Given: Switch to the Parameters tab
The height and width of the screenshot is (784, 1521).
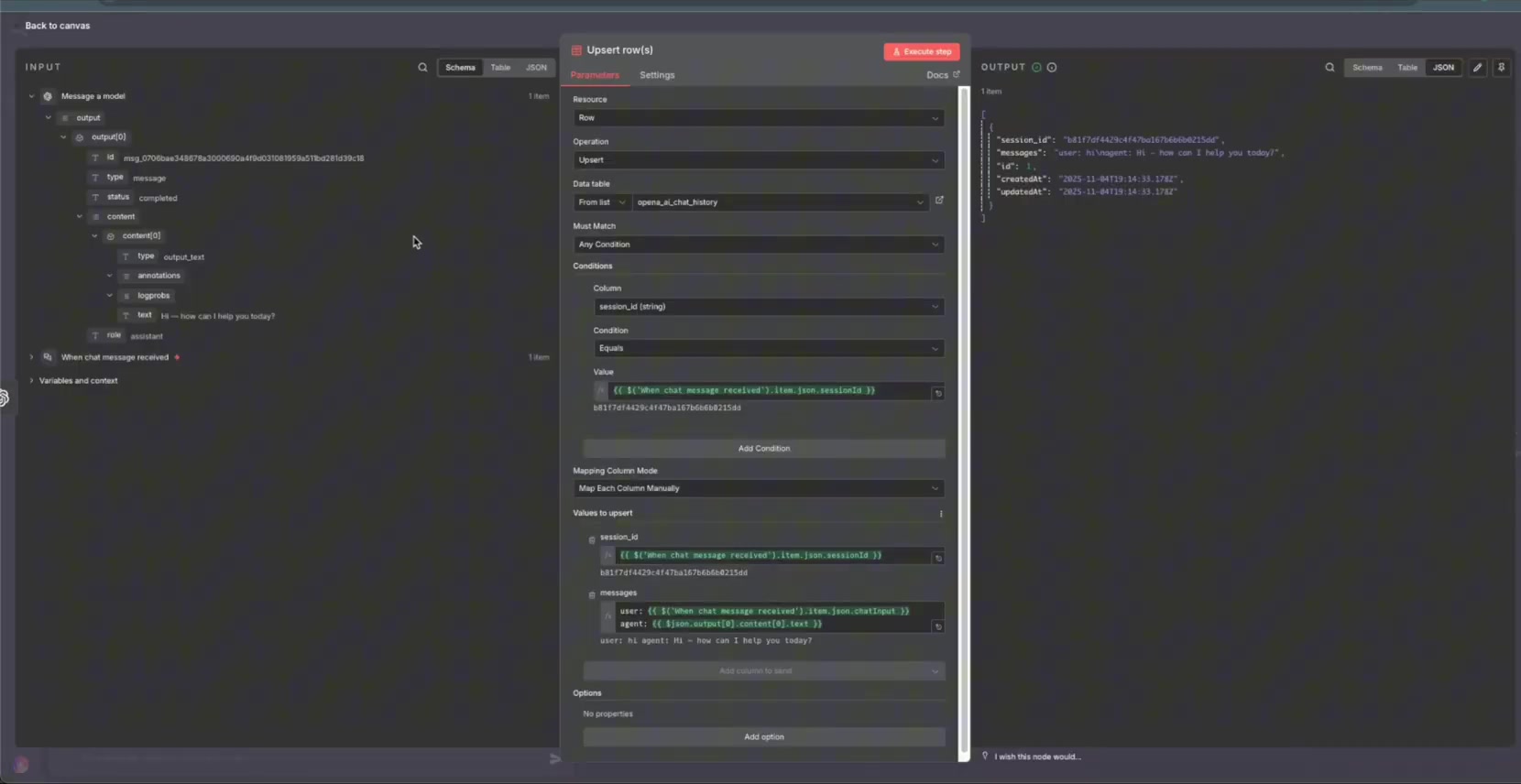Looking at the screenshot, I should 595,75.
